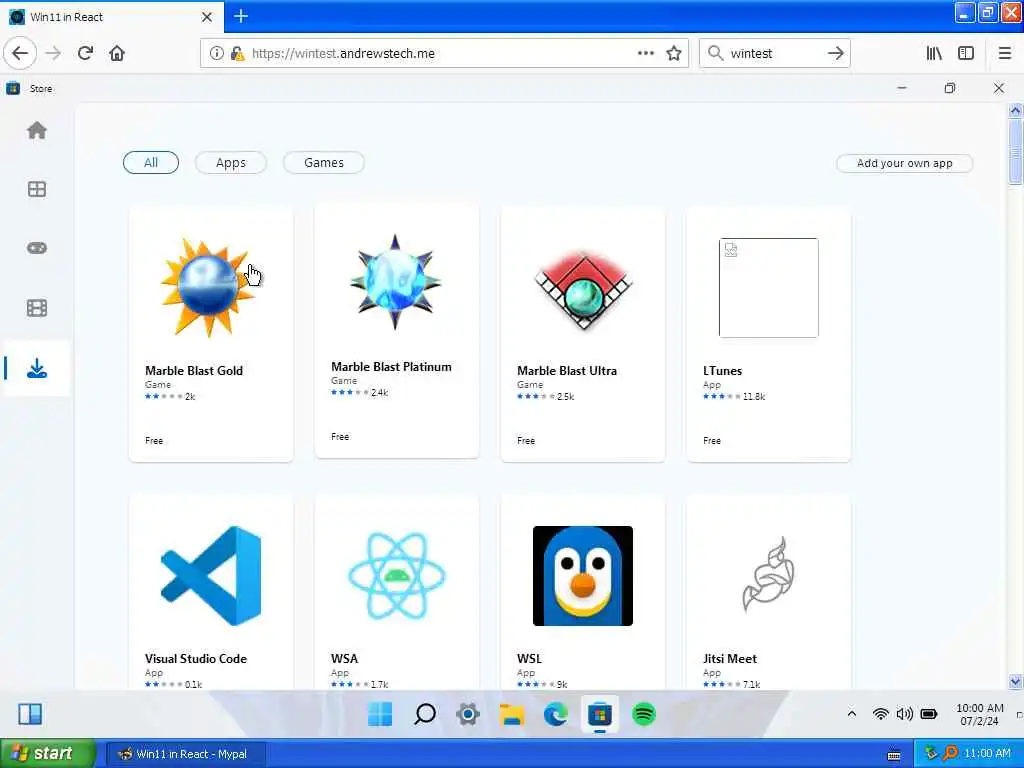Reload the page
The image size is (1024, 768).
85,54
